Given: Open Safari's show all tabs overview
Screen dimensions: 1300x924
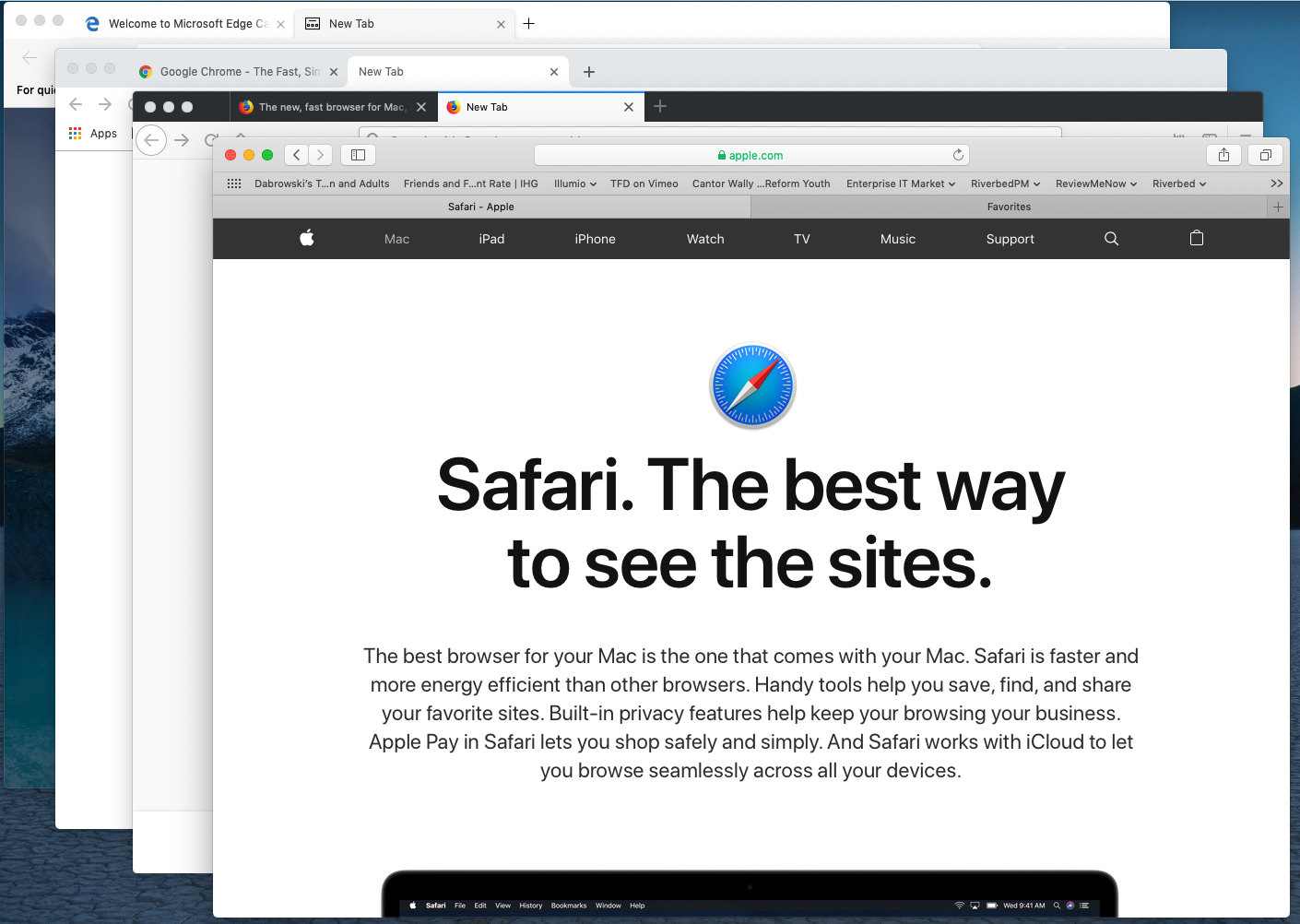Looking at the screenshot, I should [1265, 155].
